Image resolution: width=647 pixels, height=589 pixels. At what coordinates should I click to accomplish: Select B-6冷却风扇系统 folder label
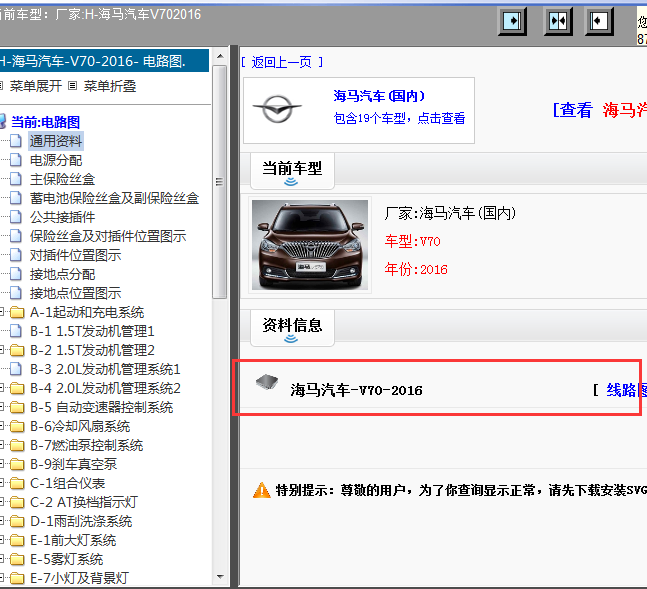(80, 426)
